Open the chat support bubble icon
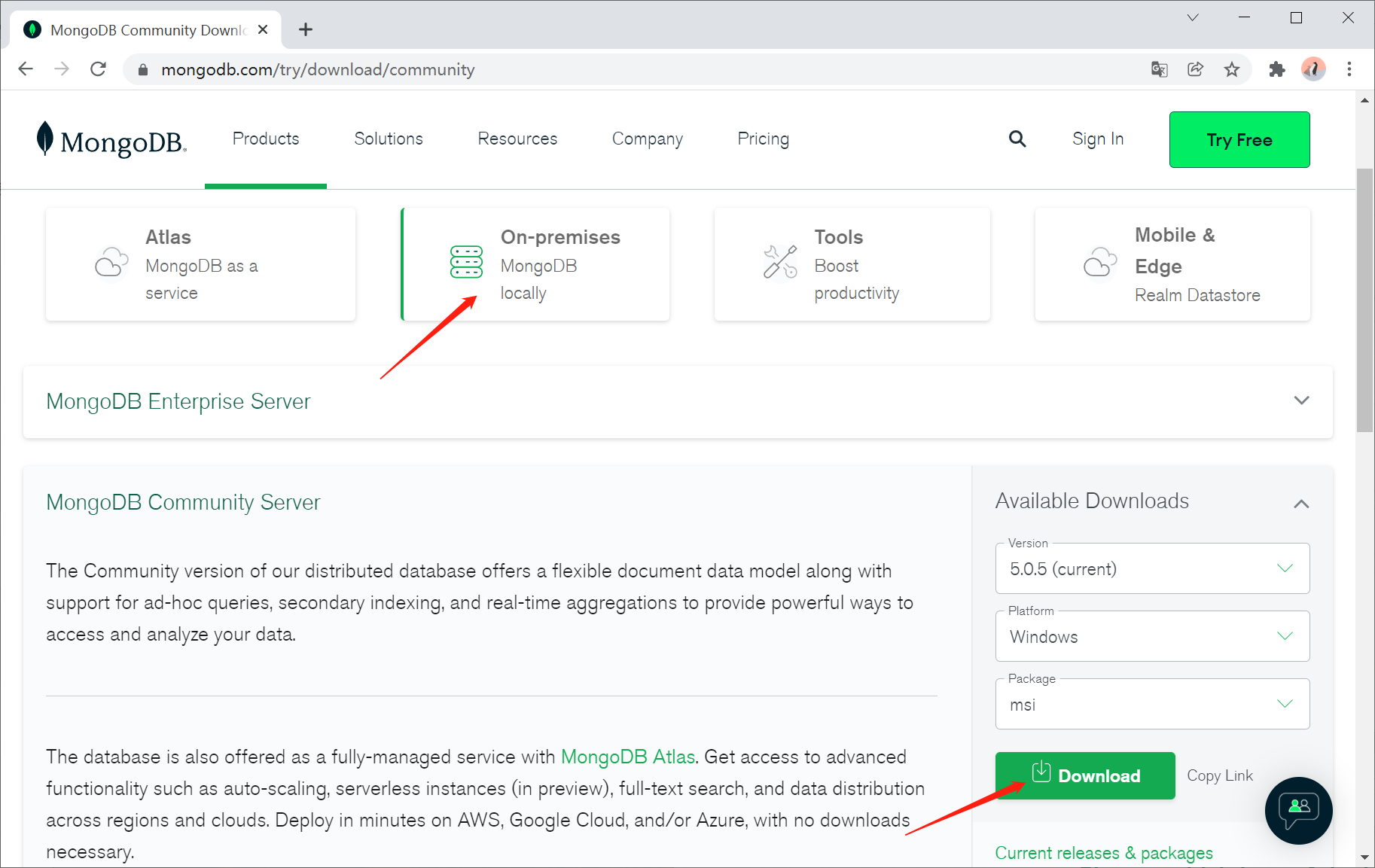The width and height of the screenshot is (1375, 868). pyautogui.click(x=1299, y=811)
